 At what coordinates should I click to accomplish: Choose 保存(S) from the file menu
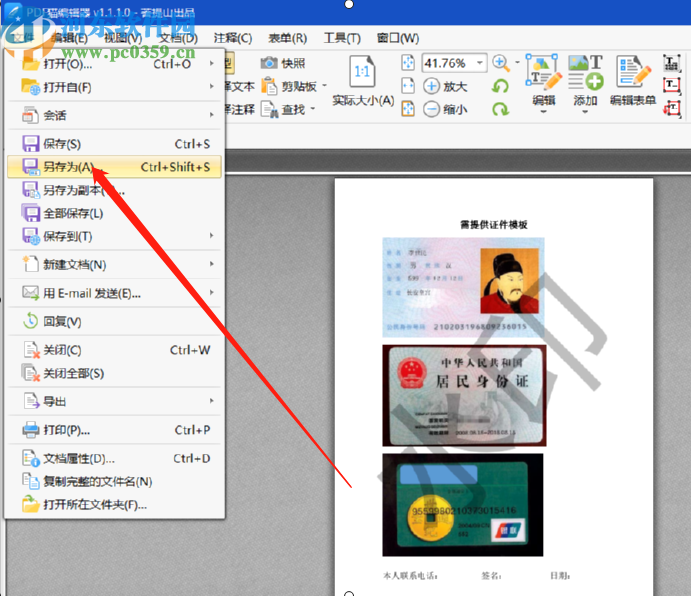pos(115,144)
